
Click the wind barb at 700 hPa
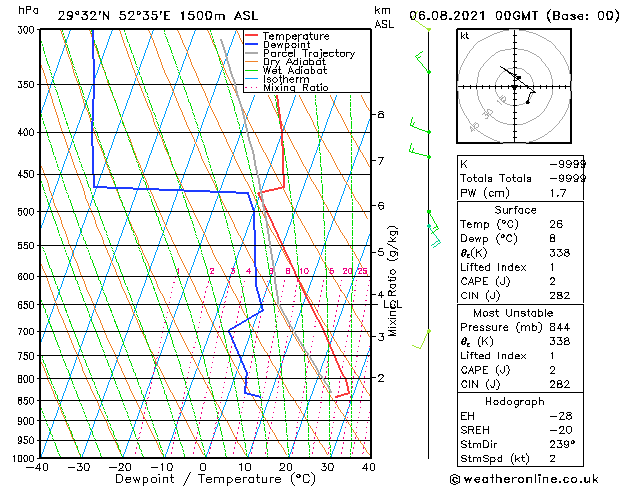pyautogui.click(x=422, y=340)
